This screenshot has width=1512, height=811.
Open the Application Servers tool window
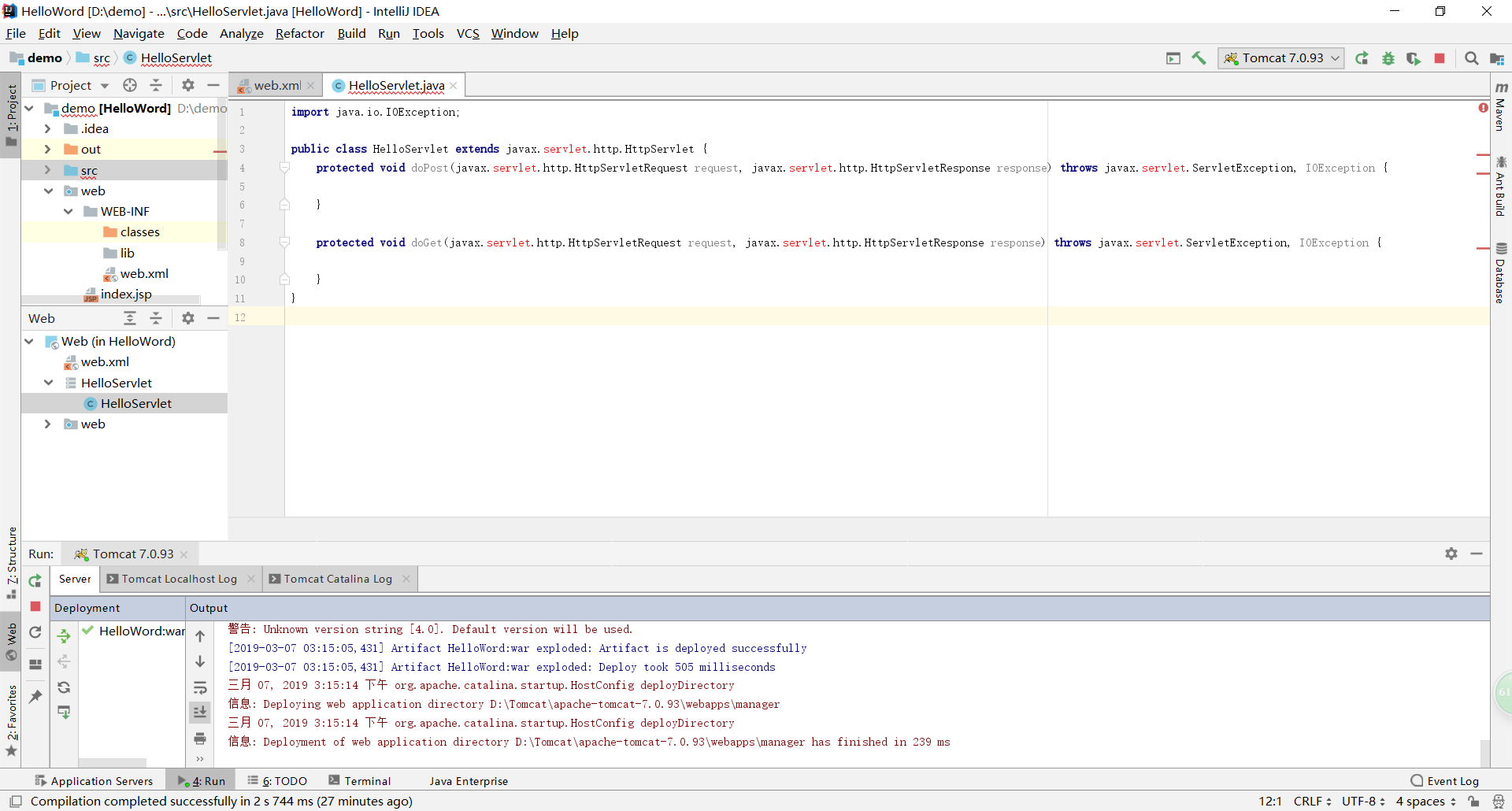tap(94, 780)
